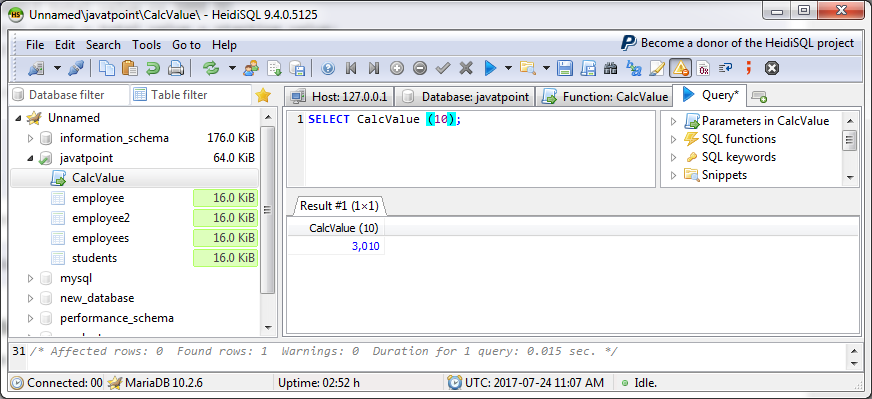Save the query with the floppy disk icon

pos(565,68)
